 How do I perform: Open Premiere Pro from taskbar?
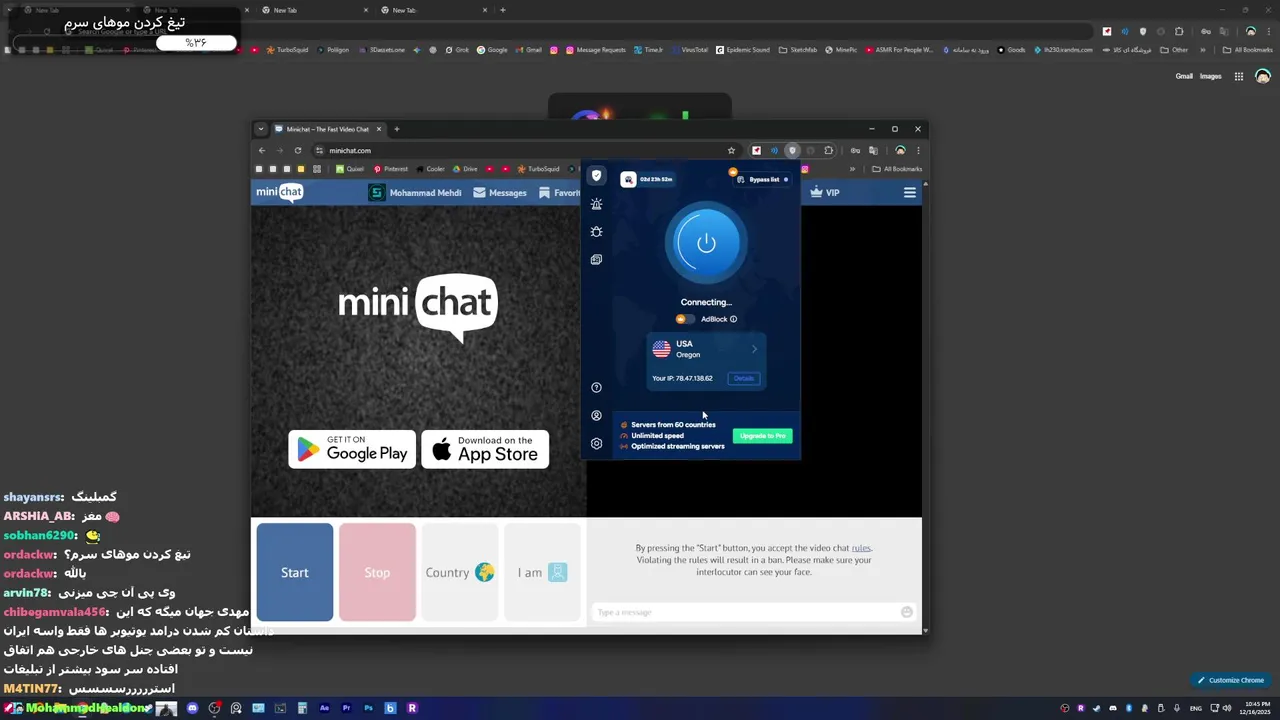pos(346,708)
